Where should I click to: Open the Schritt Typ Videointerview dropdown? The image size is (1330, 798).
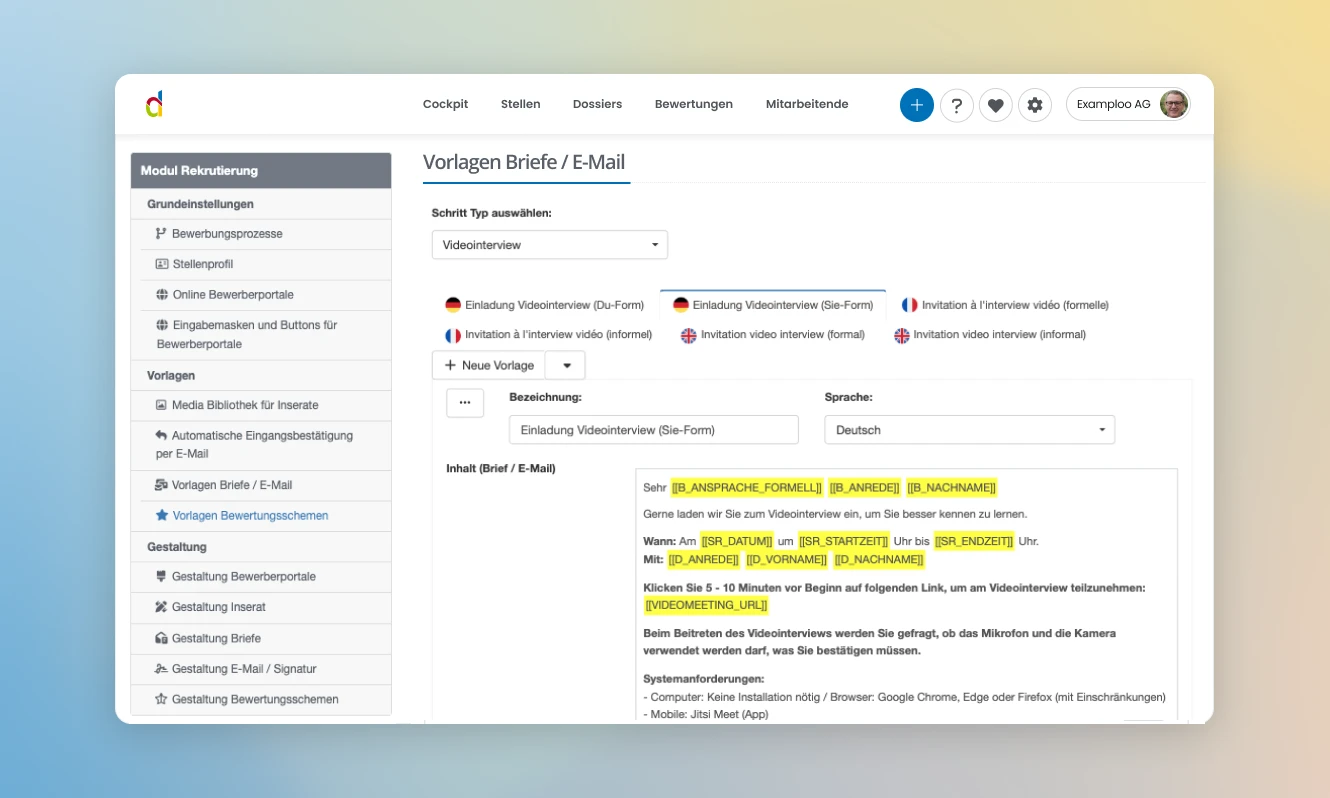pyautogui.click(x=550, y=245)
